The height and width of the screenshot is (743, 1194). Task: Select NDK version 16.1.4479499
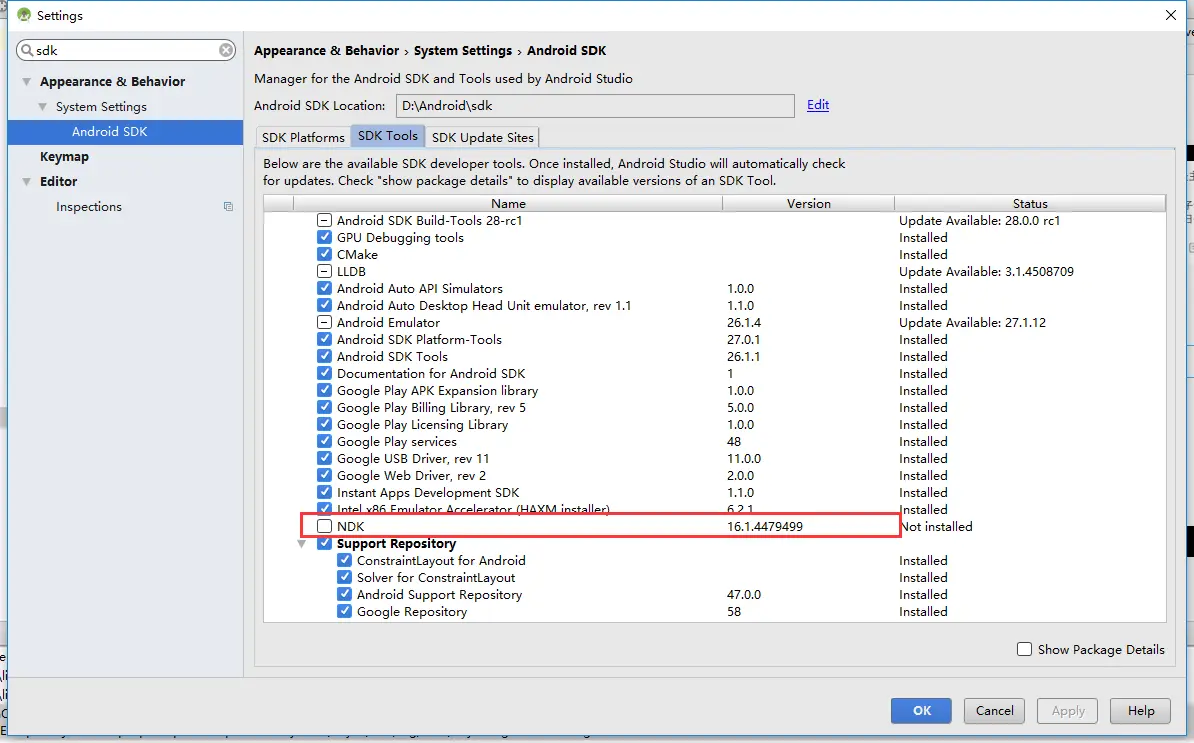(765, 526)
